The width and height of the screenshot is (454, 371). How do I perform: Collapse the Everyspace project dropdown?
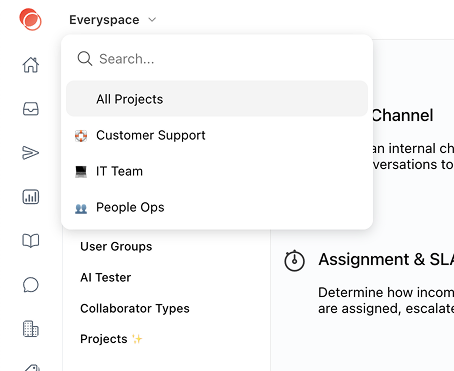(113, 20)
